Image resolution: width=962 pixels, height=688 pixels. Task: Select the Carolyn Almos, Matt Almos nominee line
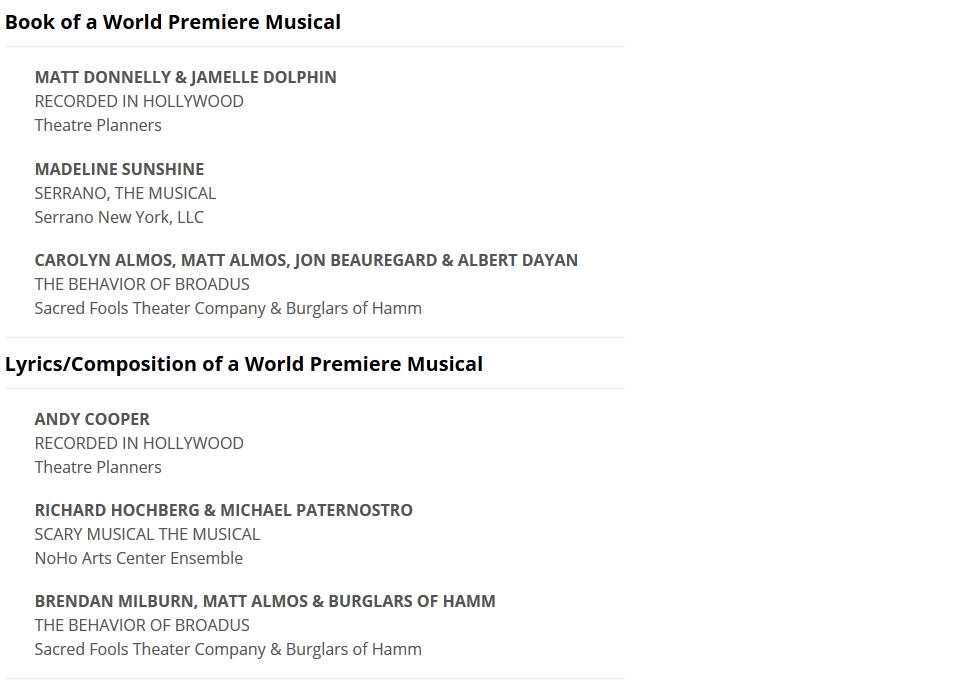pyautogui.click(x=306, y=260)
